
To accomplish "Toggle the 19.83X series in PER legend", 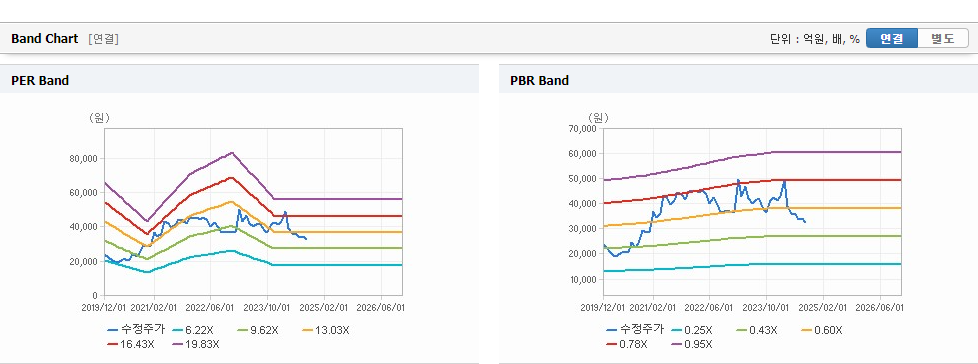I will point(195,343).
